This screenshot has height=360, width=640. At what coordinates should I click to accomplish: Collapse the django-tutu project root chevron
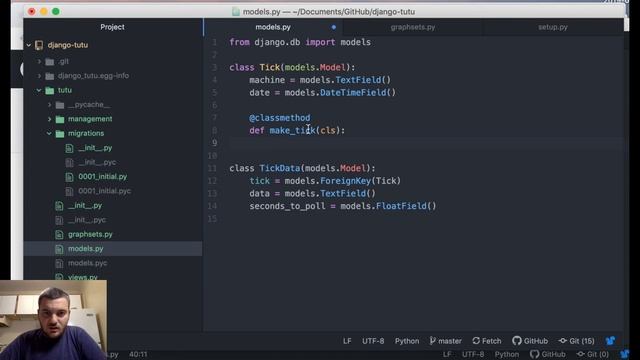pos(29,45)
